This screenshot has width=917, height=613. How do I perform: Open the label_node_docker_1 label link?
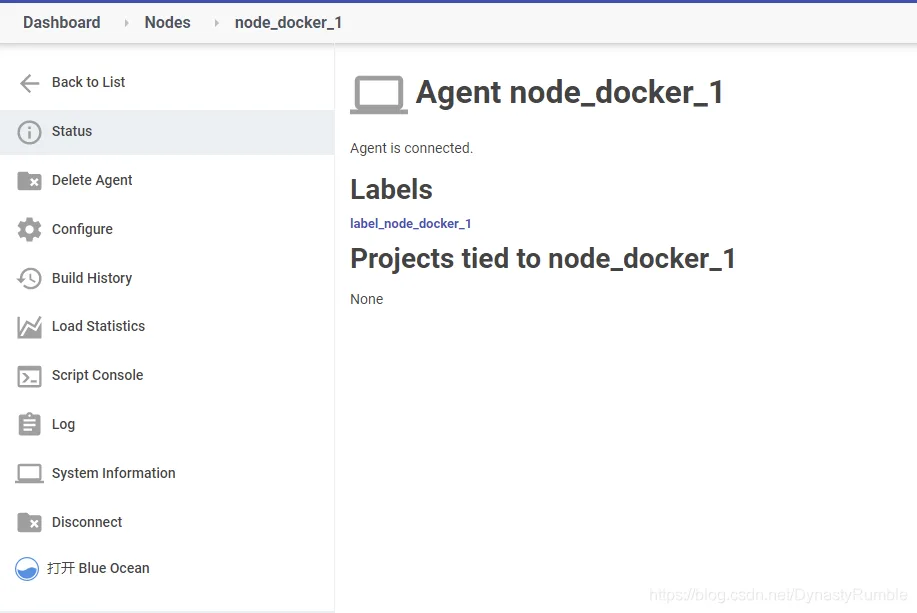click(x=411, y=223)
